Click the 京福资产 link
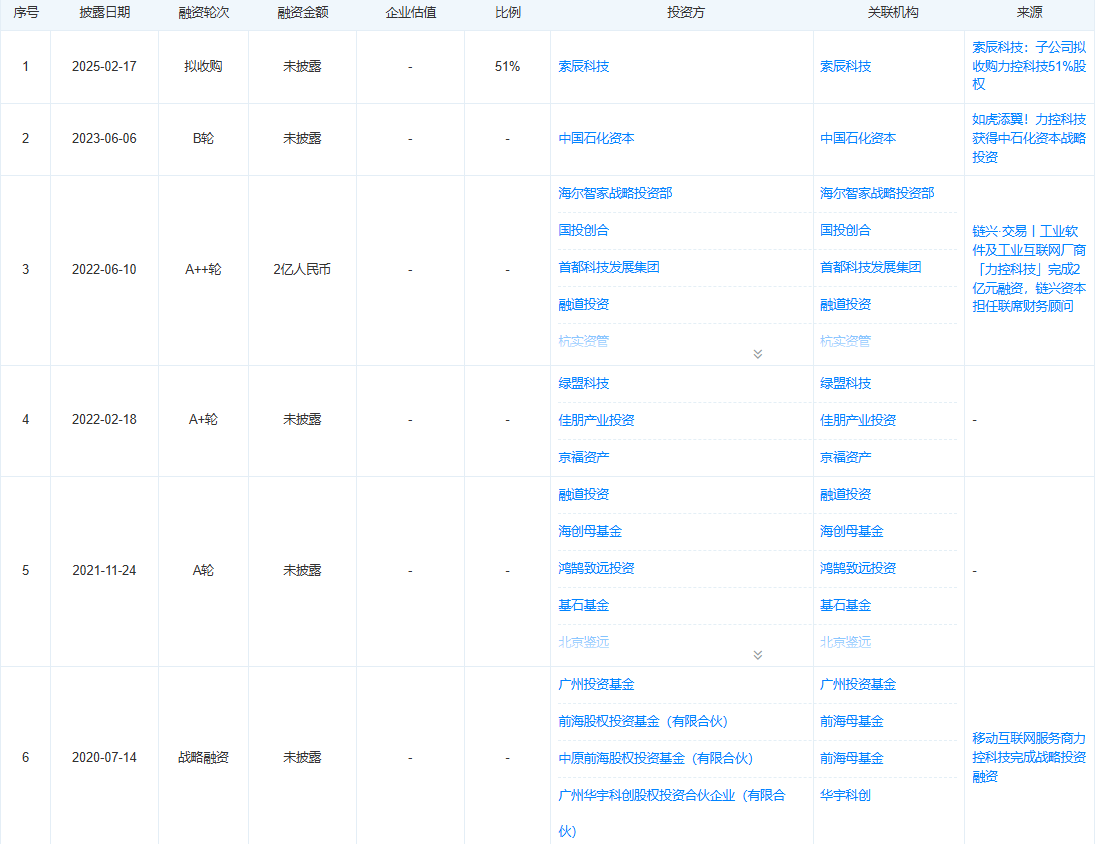1096x844 pixels. coord(582,457)
